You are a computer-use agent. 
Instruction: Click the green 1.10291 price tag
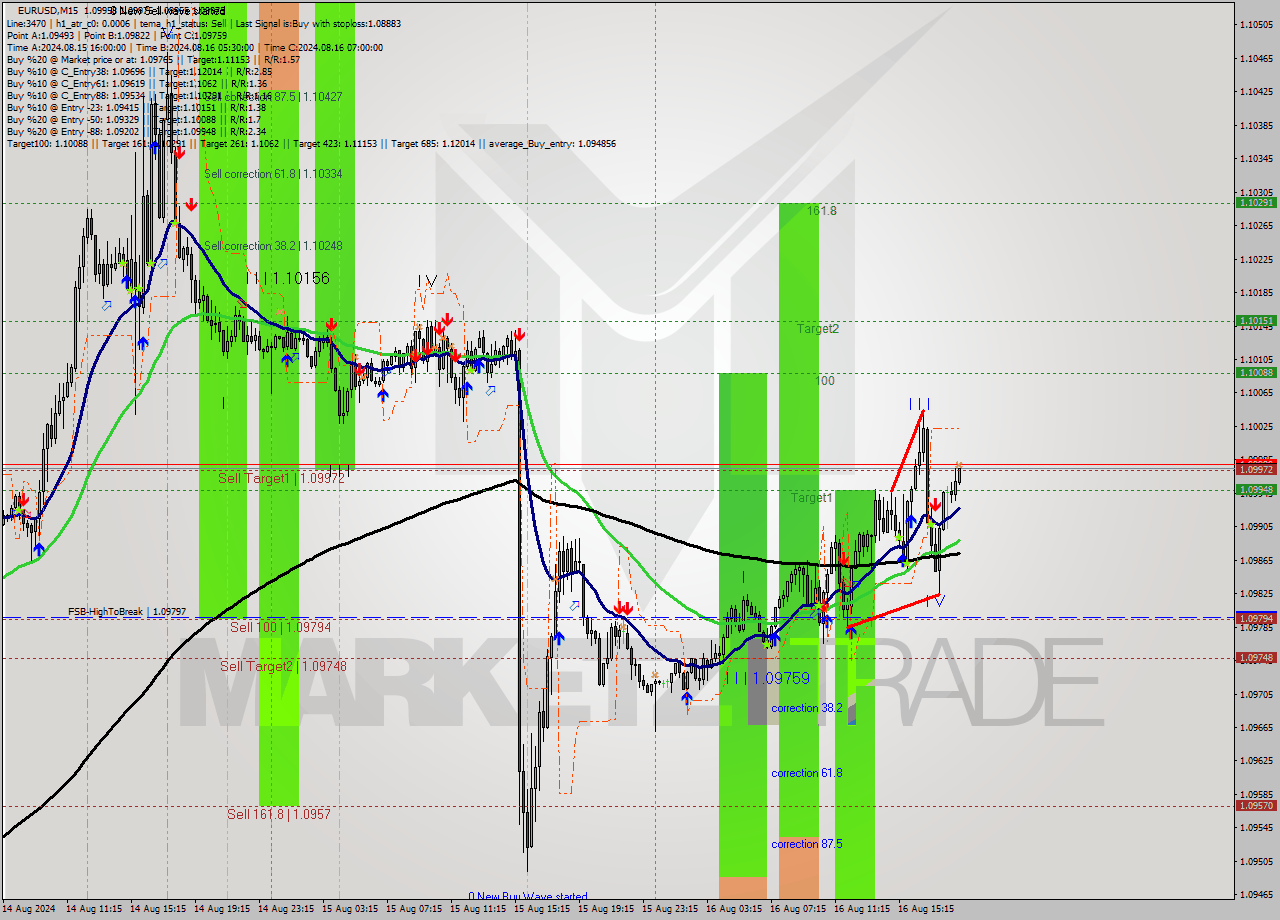coord(1256,202)
